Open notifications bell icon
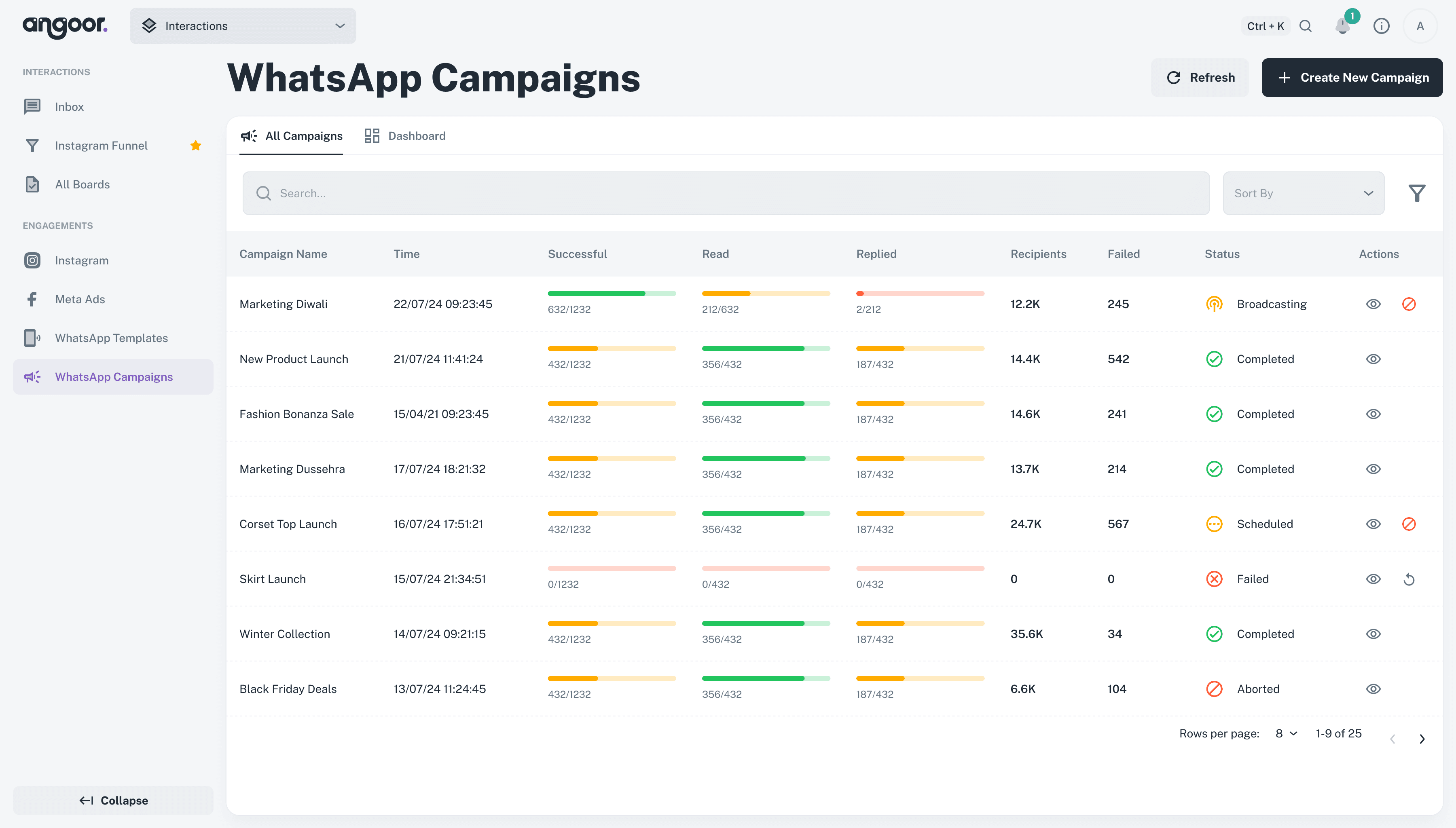The height and width of the screenshot is (828, 1456). coord(1343,26)
